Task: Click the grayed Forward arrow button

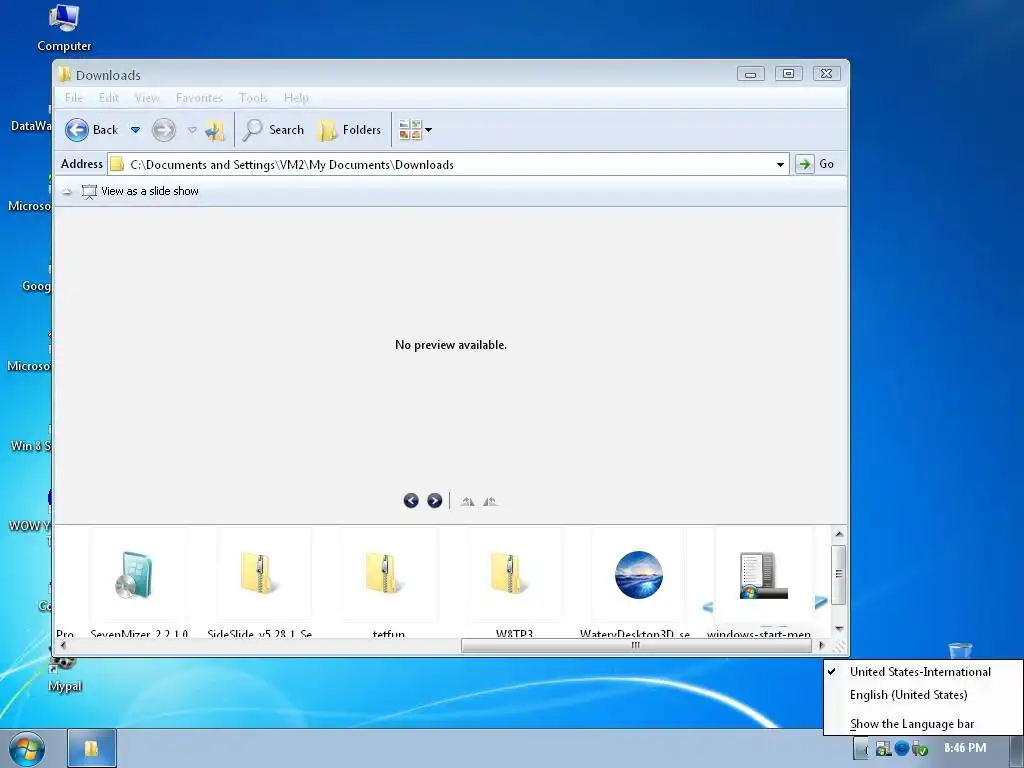Action: 164,130
